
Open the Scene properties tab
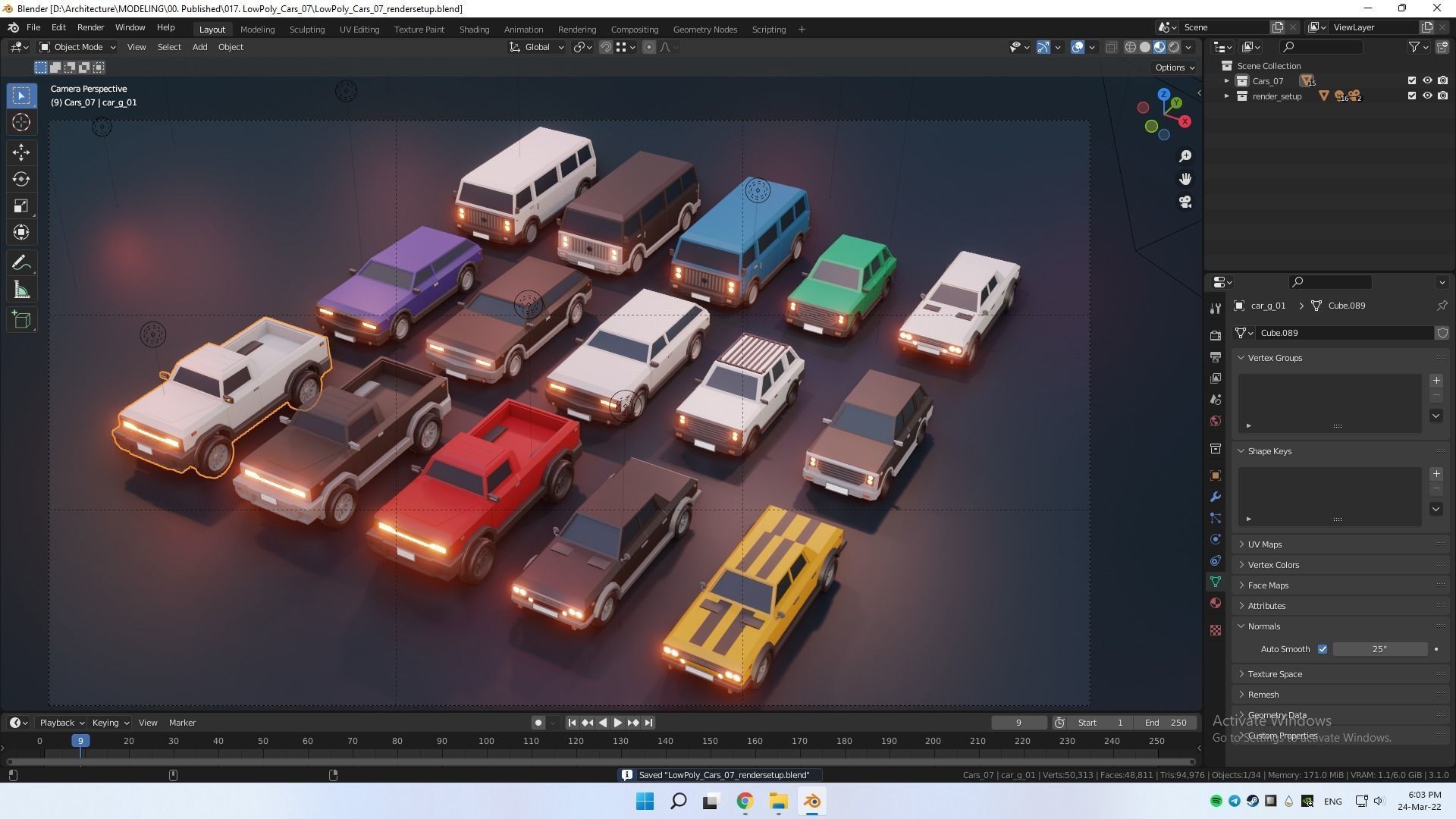[1216, 399]
